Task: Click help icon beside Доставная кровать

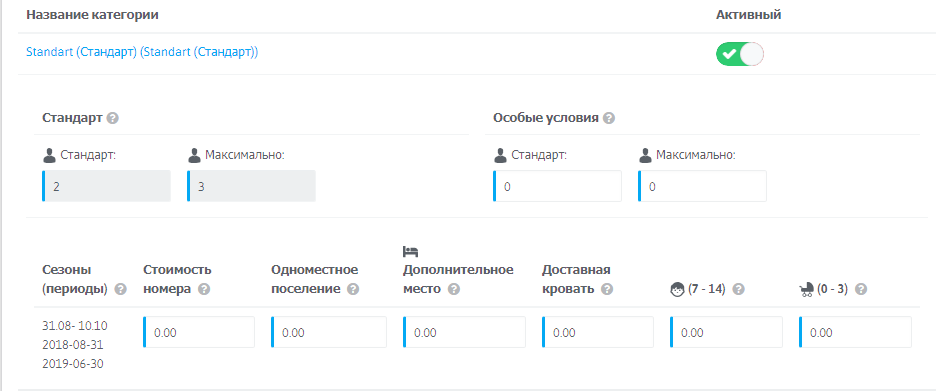Action: coord(607,289)
